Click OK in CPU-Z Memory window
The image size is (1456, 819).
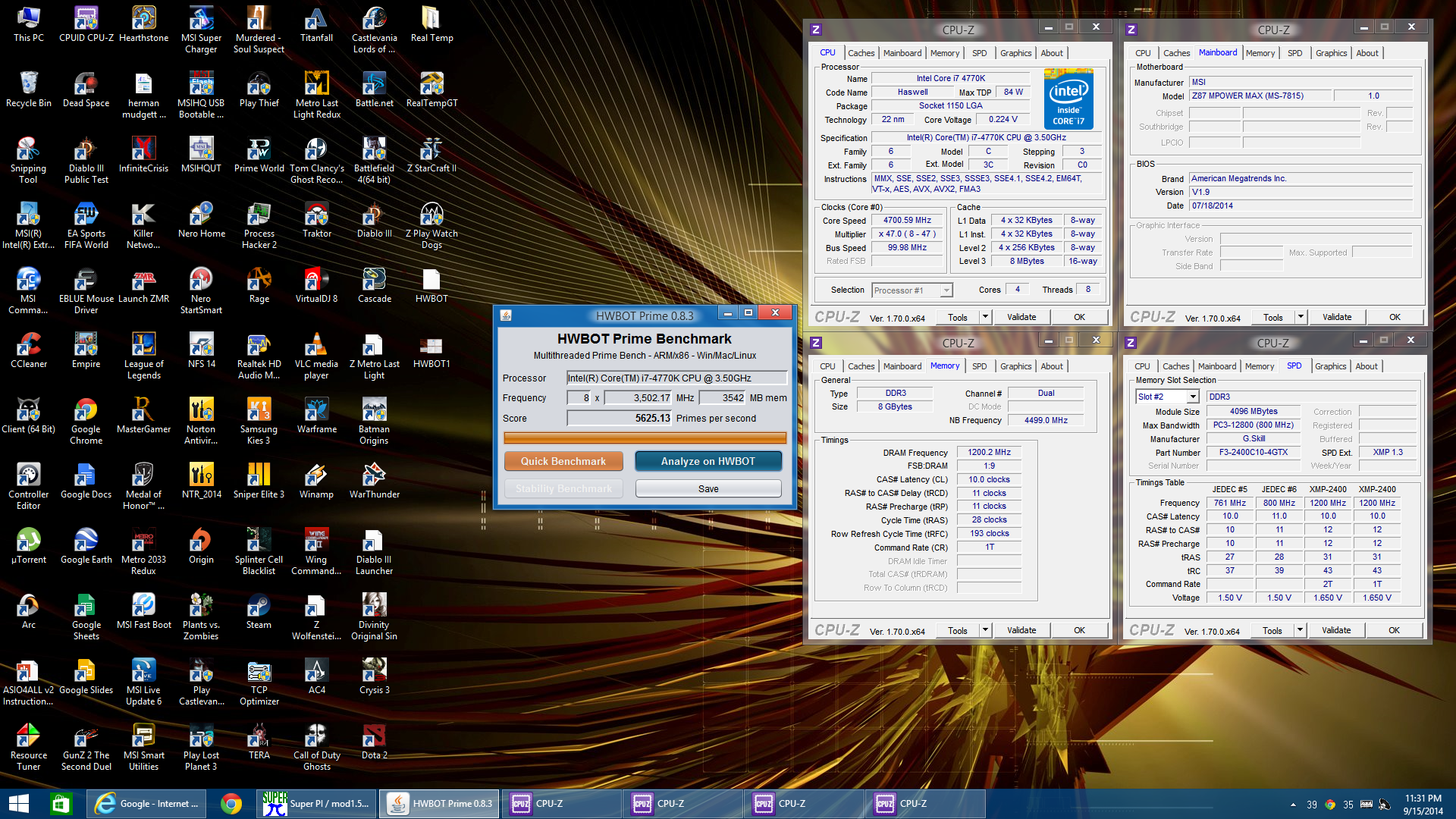click(1078, 630)
